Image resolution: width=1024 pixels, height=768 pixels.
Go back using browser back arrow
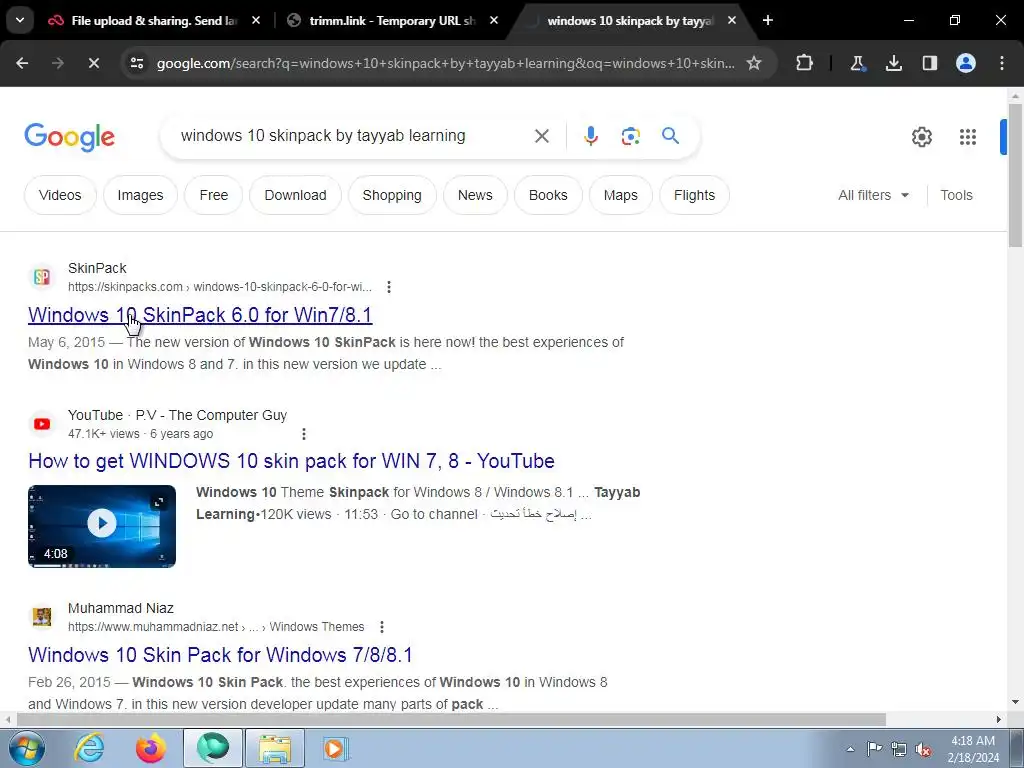[22, 63]
